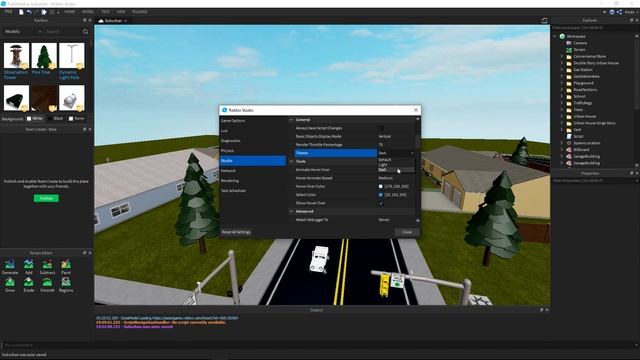Choose the Paint terrain tool
Screen dimensions: 640x360
click(66, 267)
